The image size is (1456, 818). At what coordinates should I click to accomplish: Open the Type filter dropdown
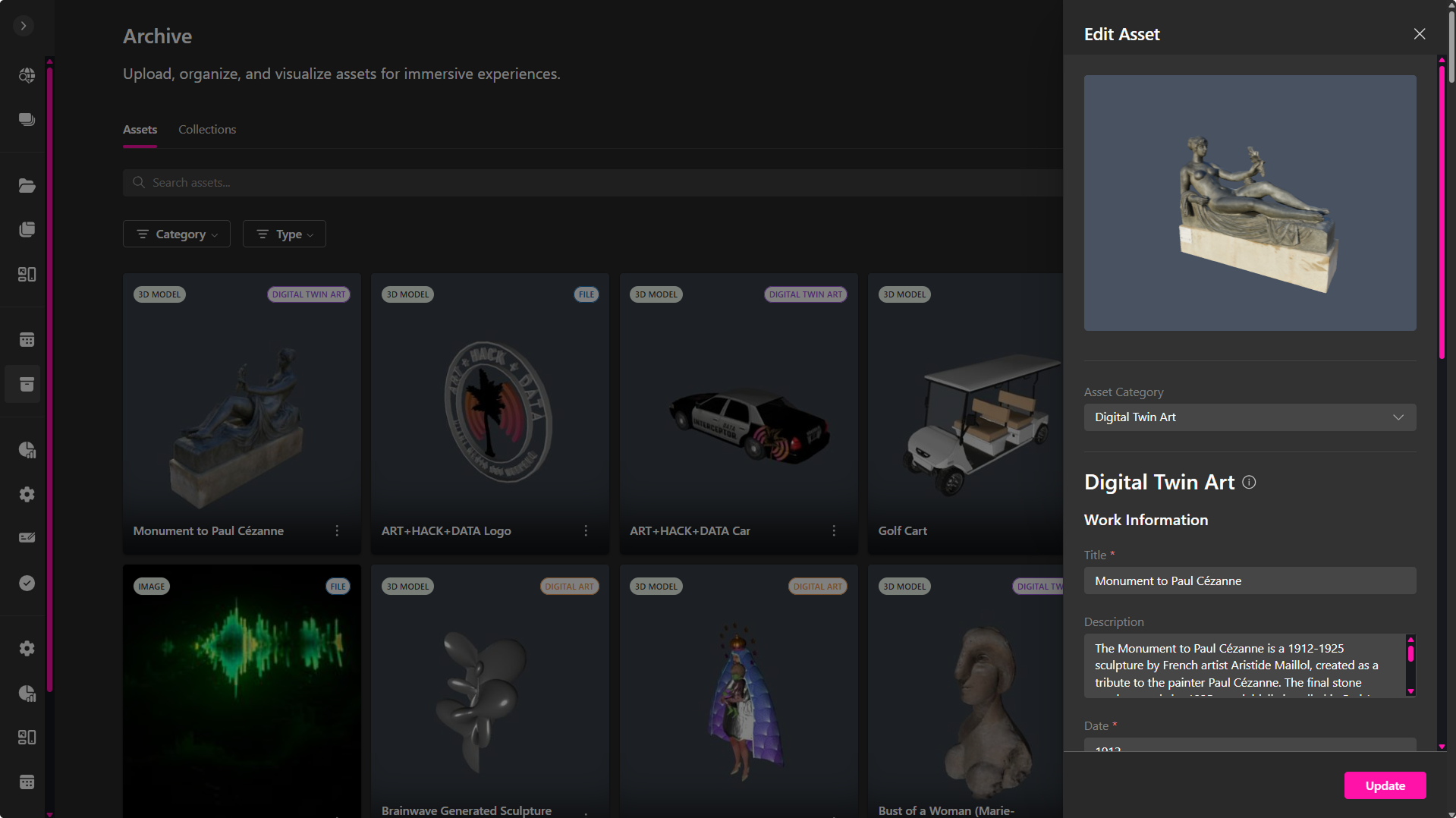tap(284, 234)
